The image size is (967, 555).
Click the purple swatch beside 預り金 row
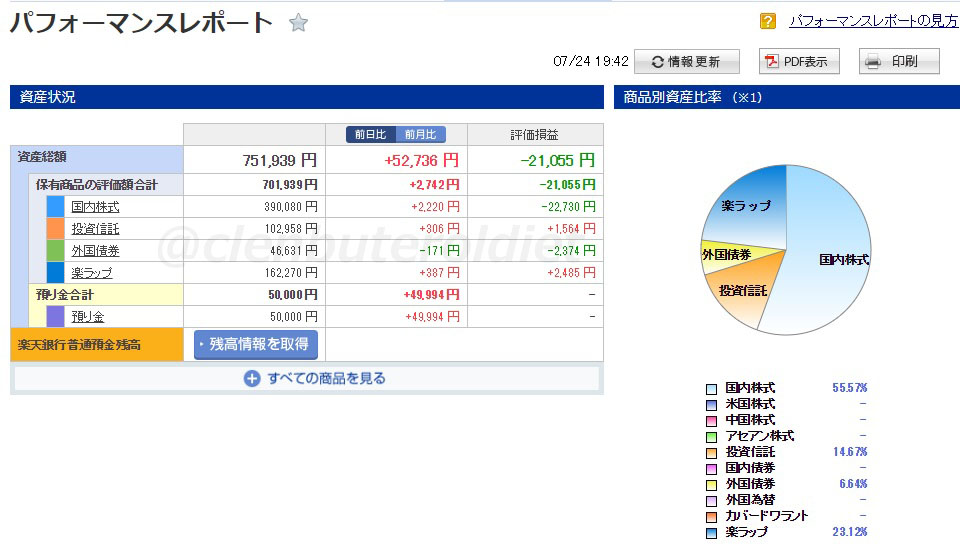(x=56, y=316)
